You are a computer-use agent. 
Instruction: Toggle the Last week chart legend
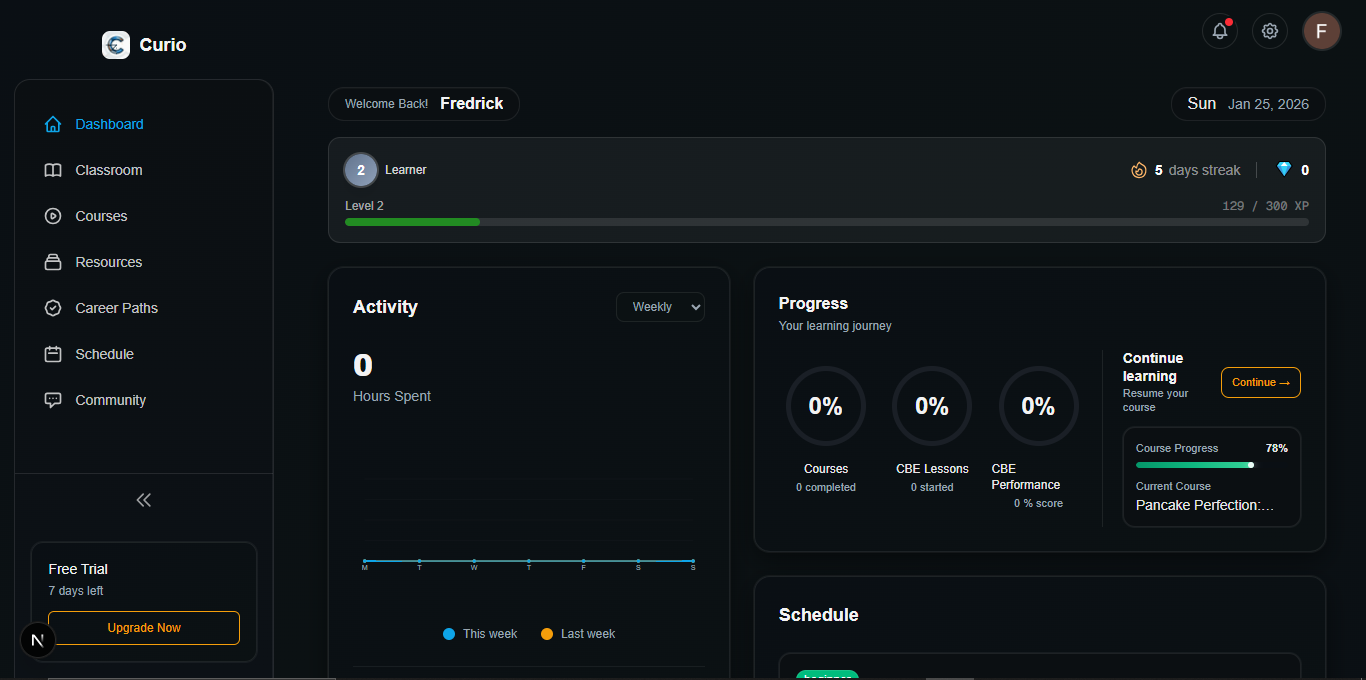(x=578, y=634)
